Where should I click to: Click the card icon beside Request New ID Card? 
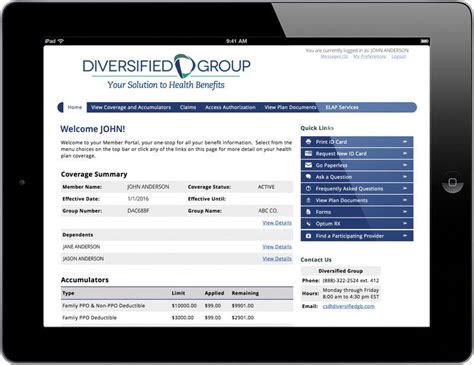coord(308,153)
